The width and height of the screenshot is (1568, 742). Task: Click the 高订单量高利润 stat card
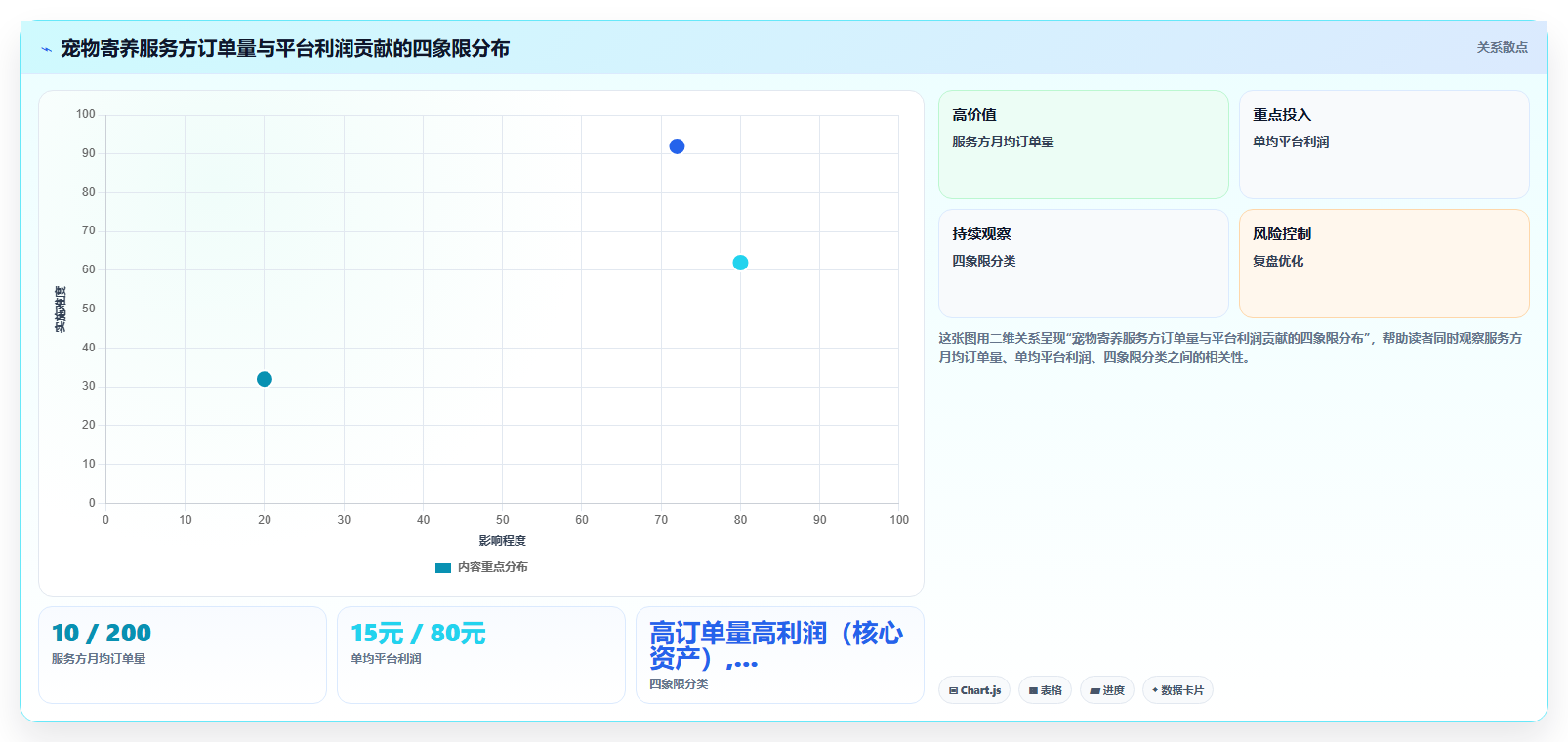[x=780, y=655]
